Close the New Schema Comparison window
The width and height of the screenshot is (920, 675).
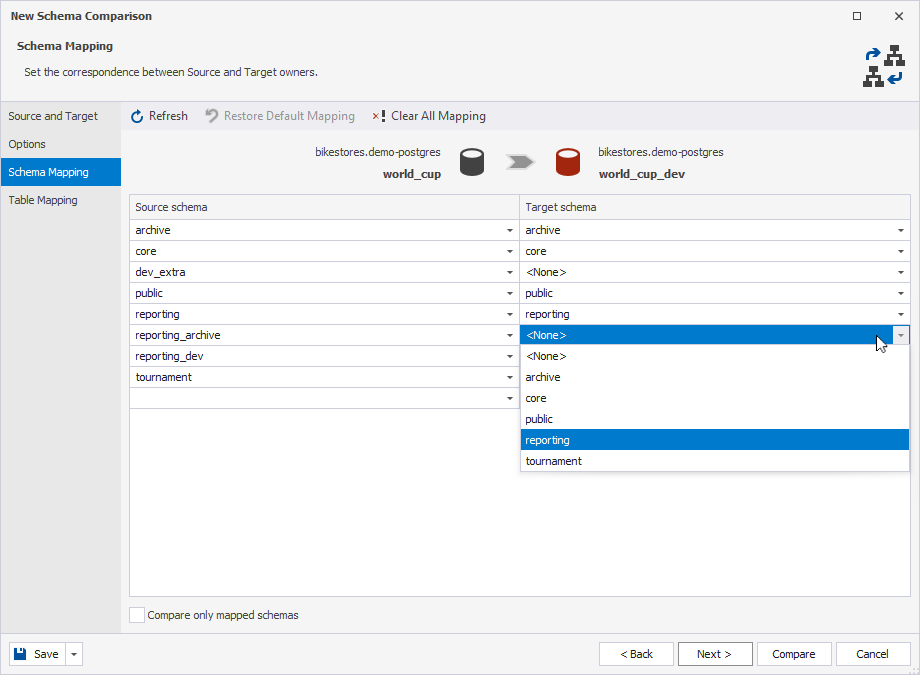[x=899, y=16]
